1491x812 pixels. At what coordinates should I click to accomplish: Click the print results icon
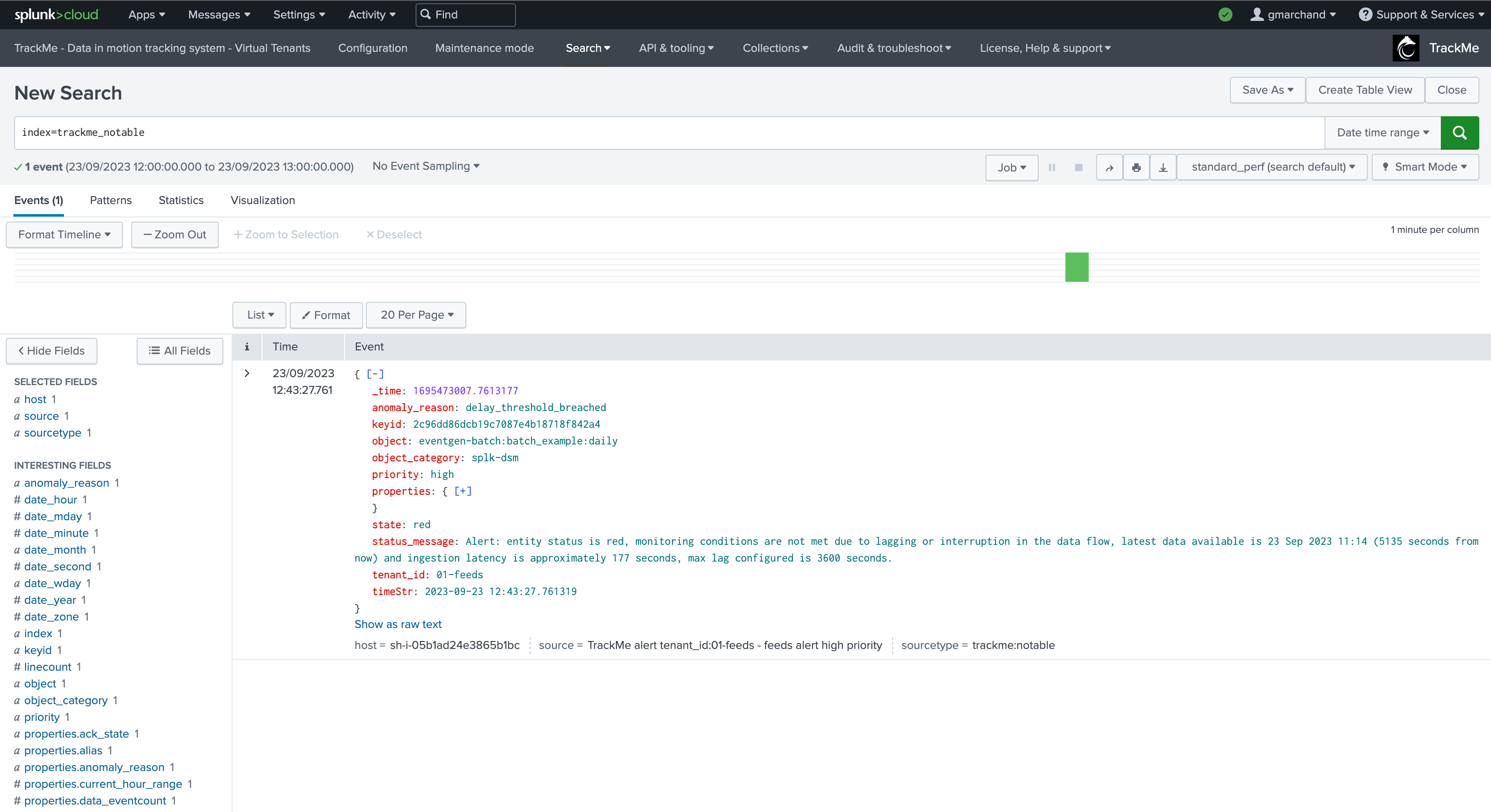point(1136,167)
